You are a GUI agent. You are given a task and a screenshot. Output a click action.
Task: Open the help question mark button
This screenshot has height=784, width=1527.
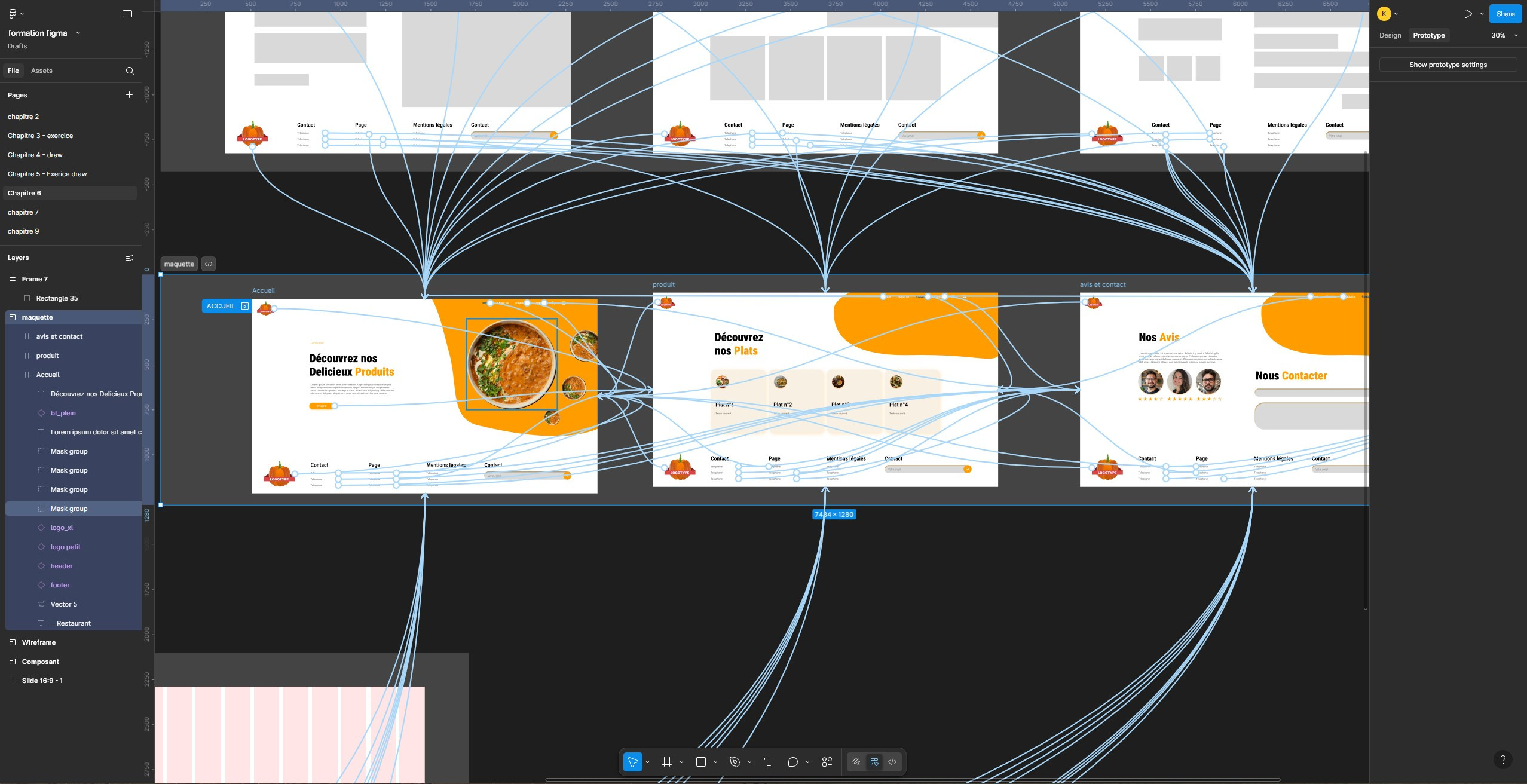click(1502, 759)
